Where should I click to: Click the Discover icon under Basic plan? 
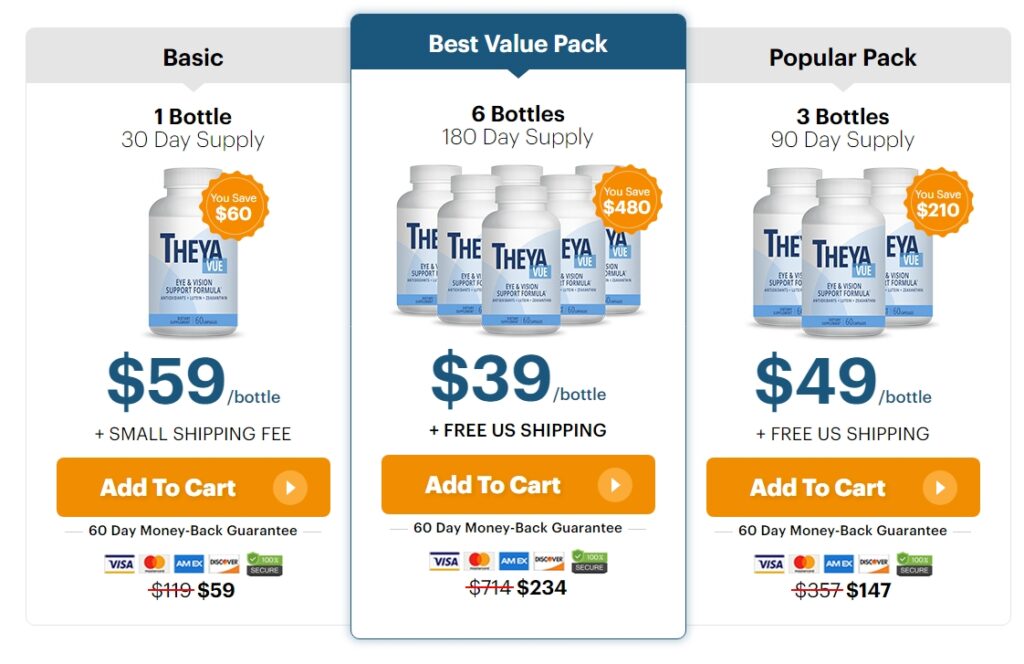pyautogui.click(x=224, y=564)
